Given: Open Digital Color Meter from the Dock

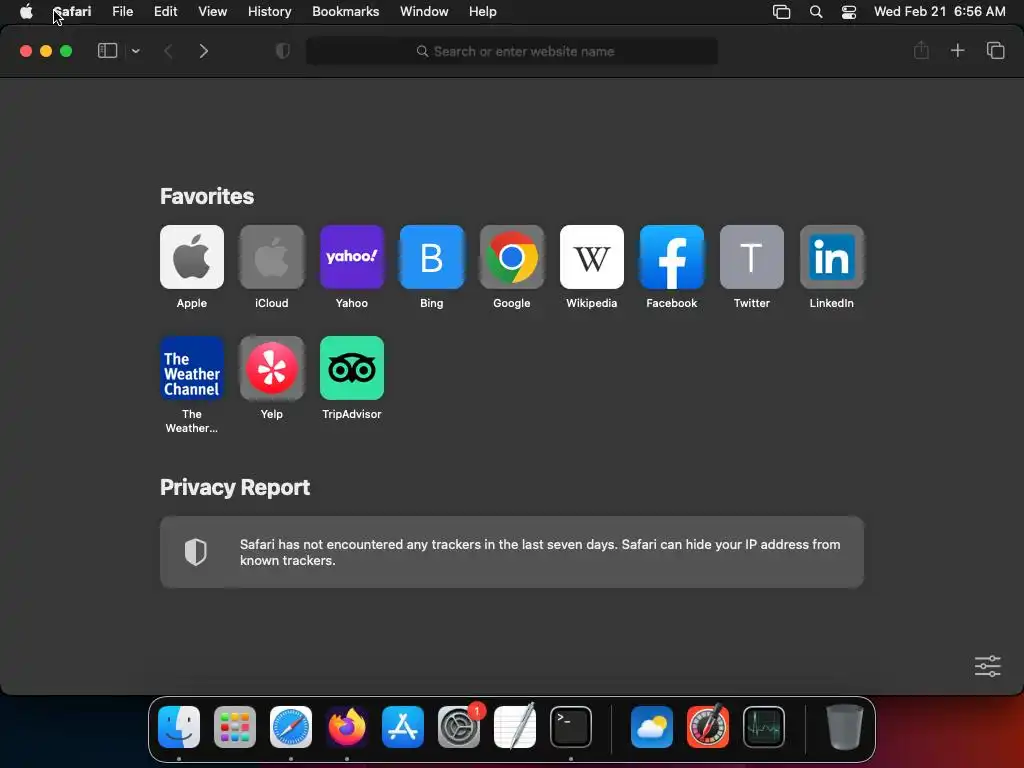Looking at the screenshot, I should point(708,727).
